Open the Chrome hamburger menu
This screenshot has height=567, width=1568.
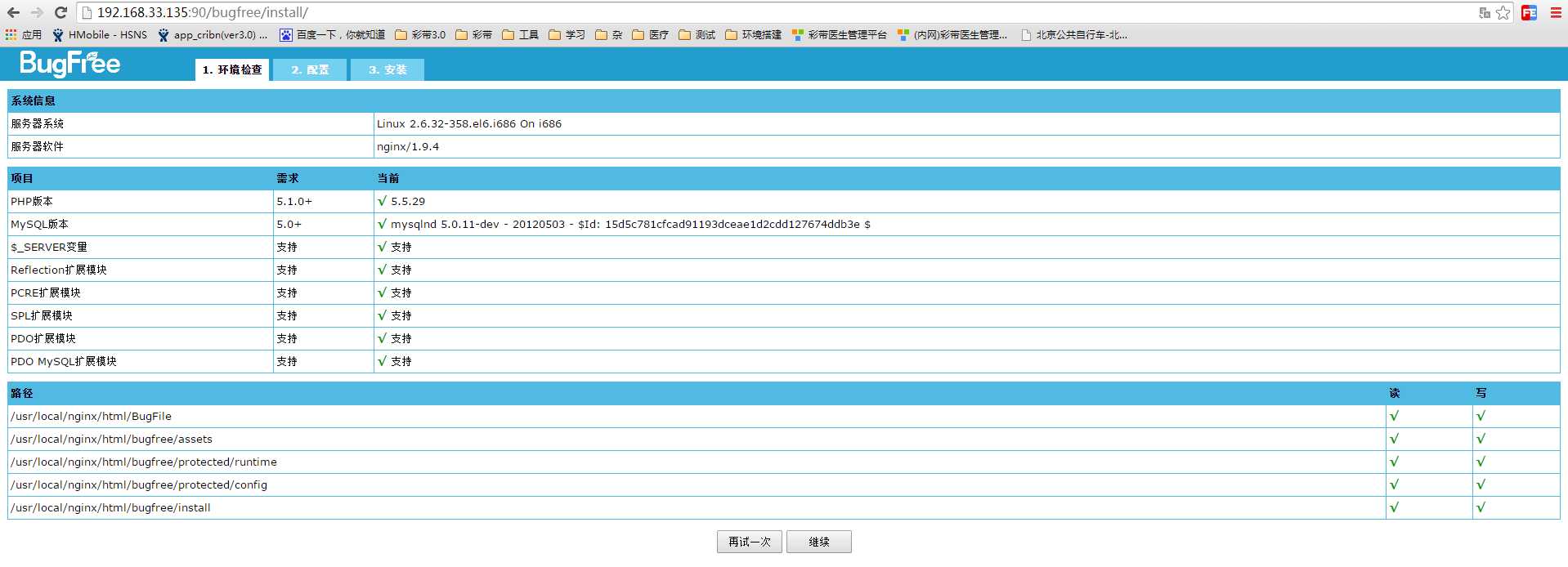[1556, 12]
